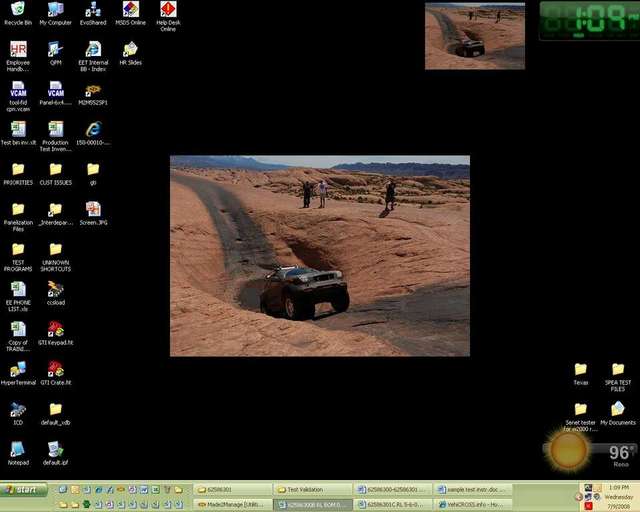This screenshot has width=640, height=512.
Task: Select the 150-00010 Internet Explorer file
Action: point(93,133)
